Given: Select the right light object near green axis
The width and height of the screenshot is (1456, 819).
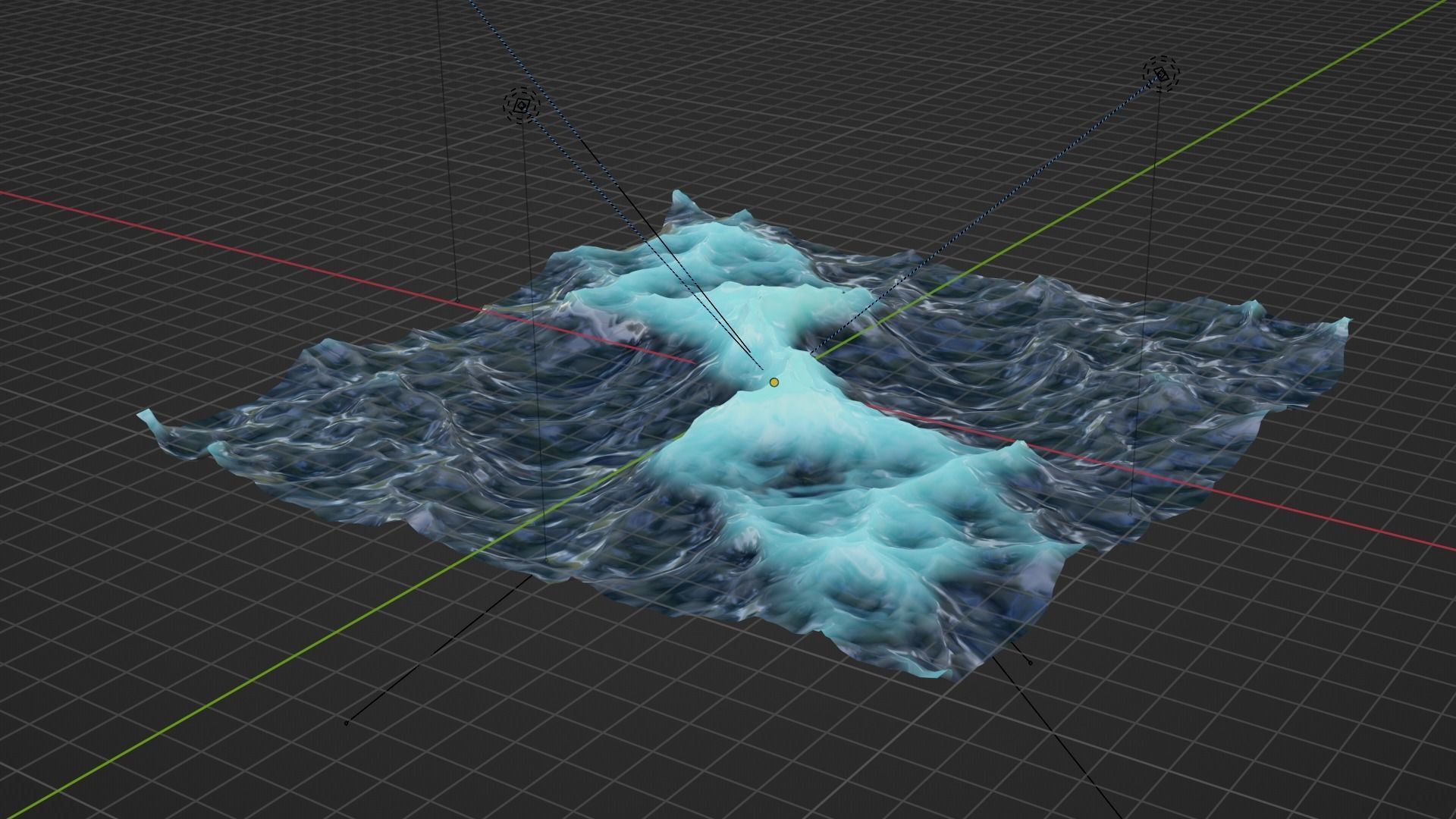Looking at the screenshot, I should (x=1162, y=74).
